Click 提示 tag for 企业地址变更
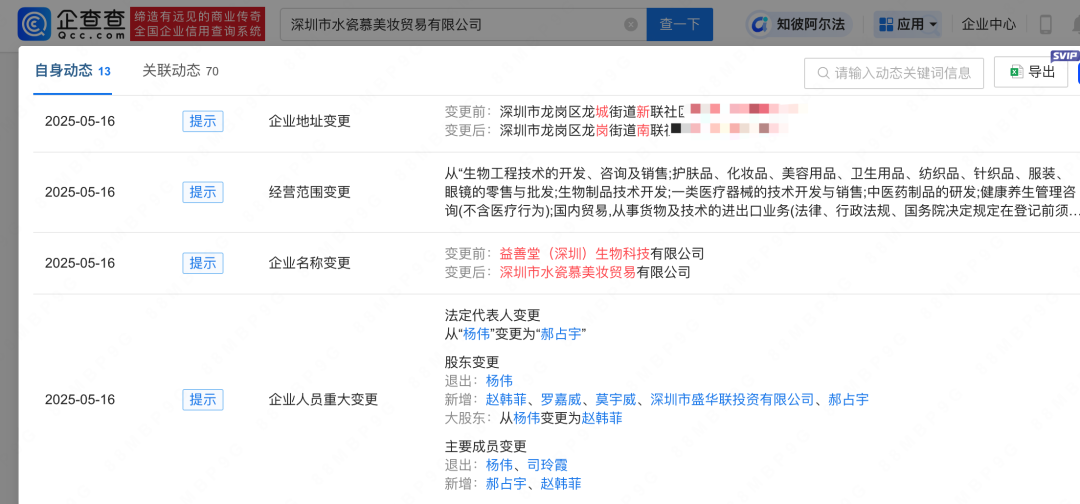Viewport: 1080px width, 504px height. pos(203,121)
